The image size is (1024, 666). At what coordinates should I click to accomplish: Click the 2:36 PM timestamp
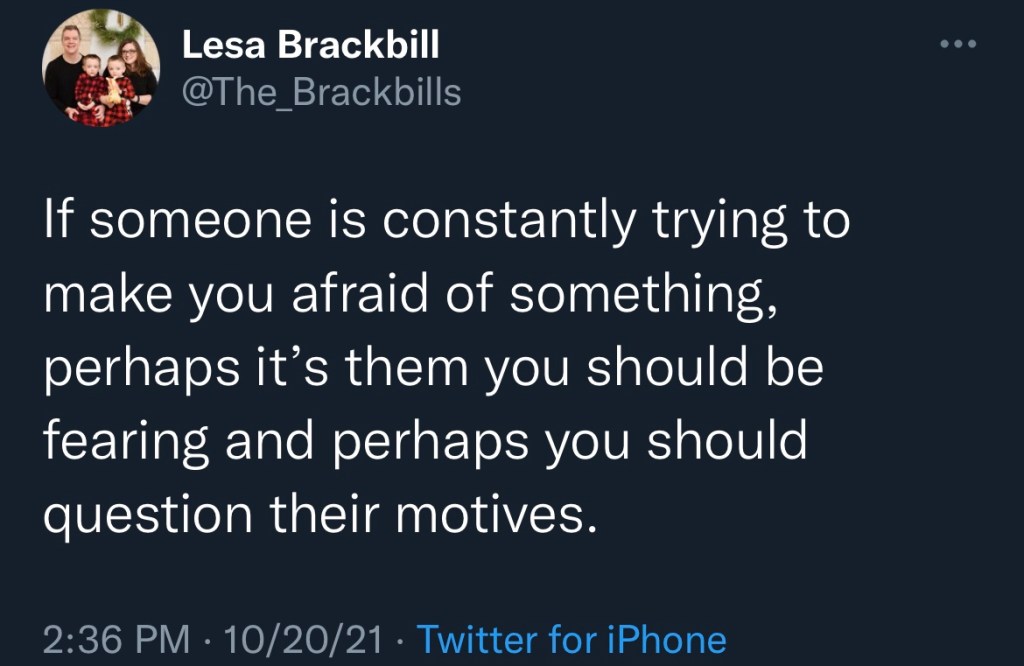(118, 638)
